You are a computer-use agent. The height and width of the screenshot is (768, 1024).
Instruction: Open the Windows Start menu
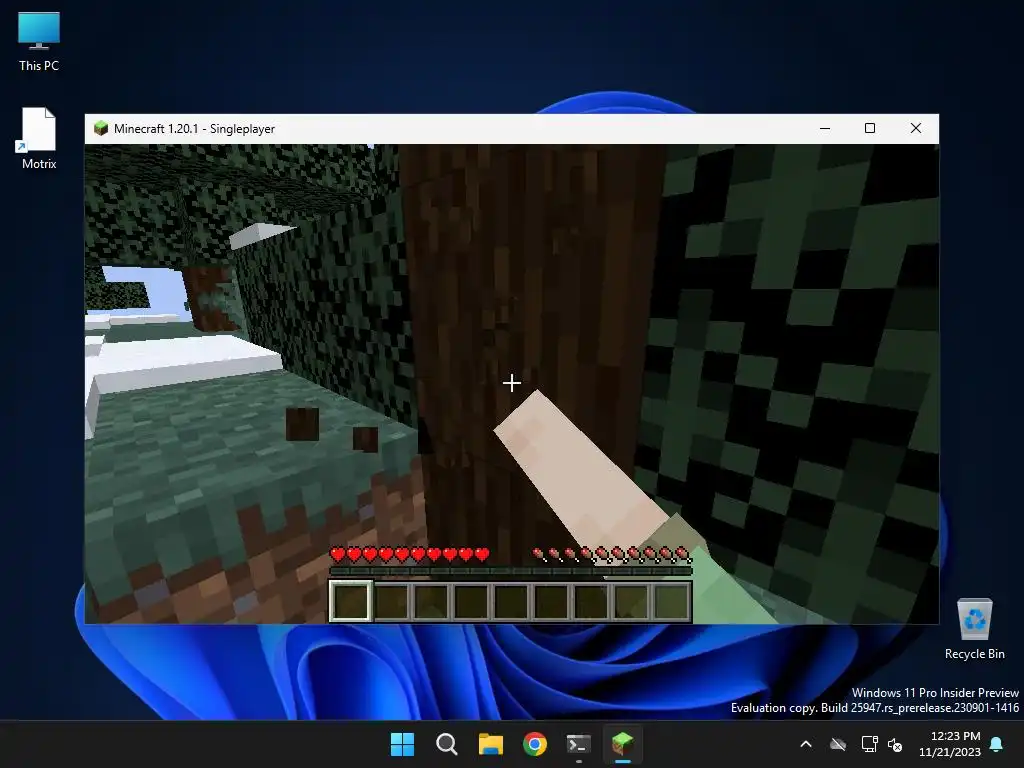(x=402, y=744)
